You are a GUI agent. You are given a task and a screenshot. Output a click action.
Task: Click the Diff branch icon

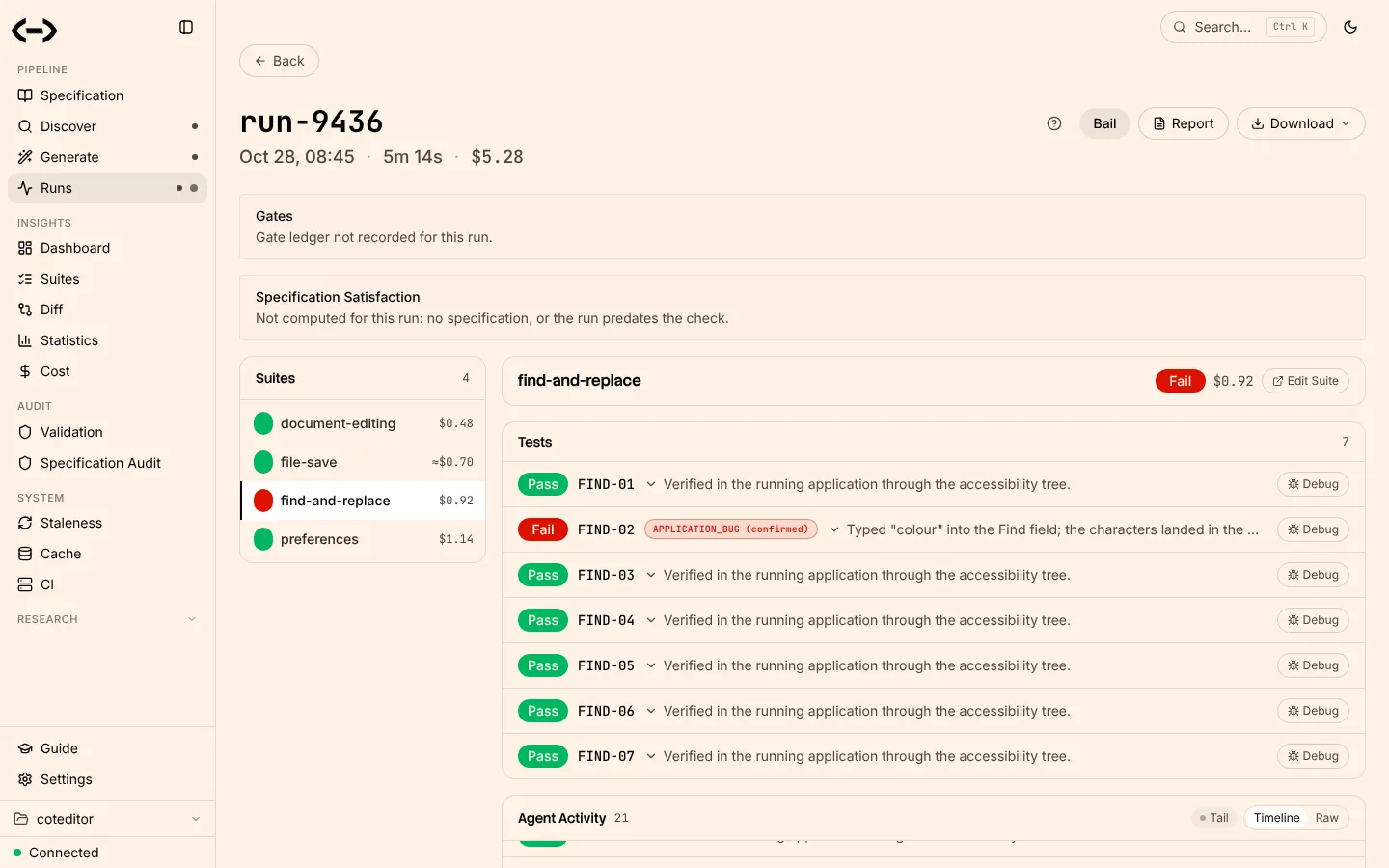[25, 310]
